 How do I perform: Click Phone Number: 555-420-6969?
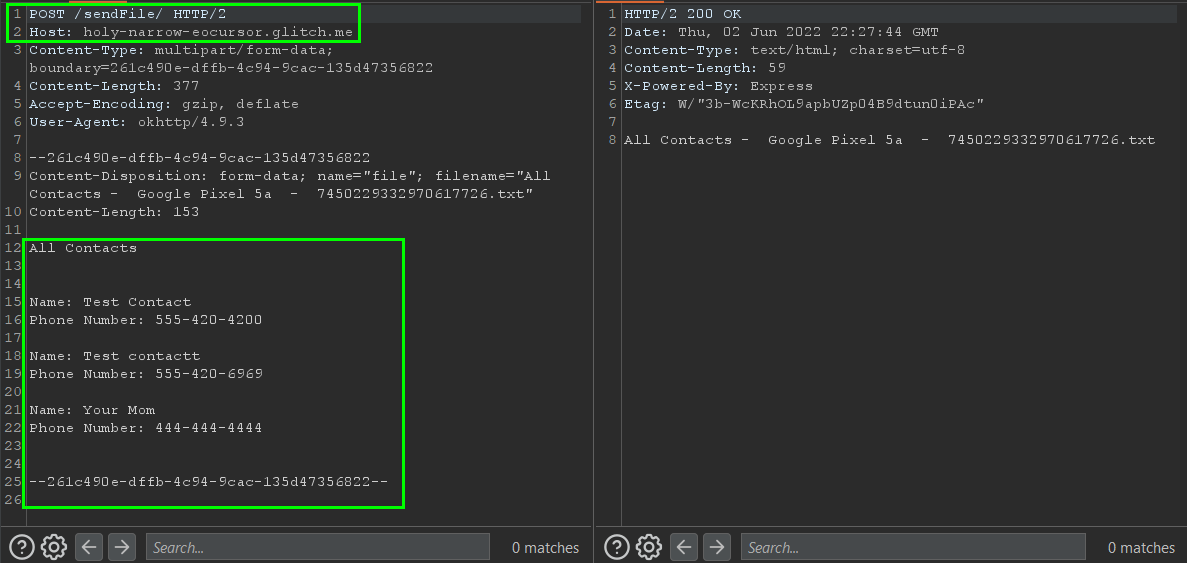(145, 375)
